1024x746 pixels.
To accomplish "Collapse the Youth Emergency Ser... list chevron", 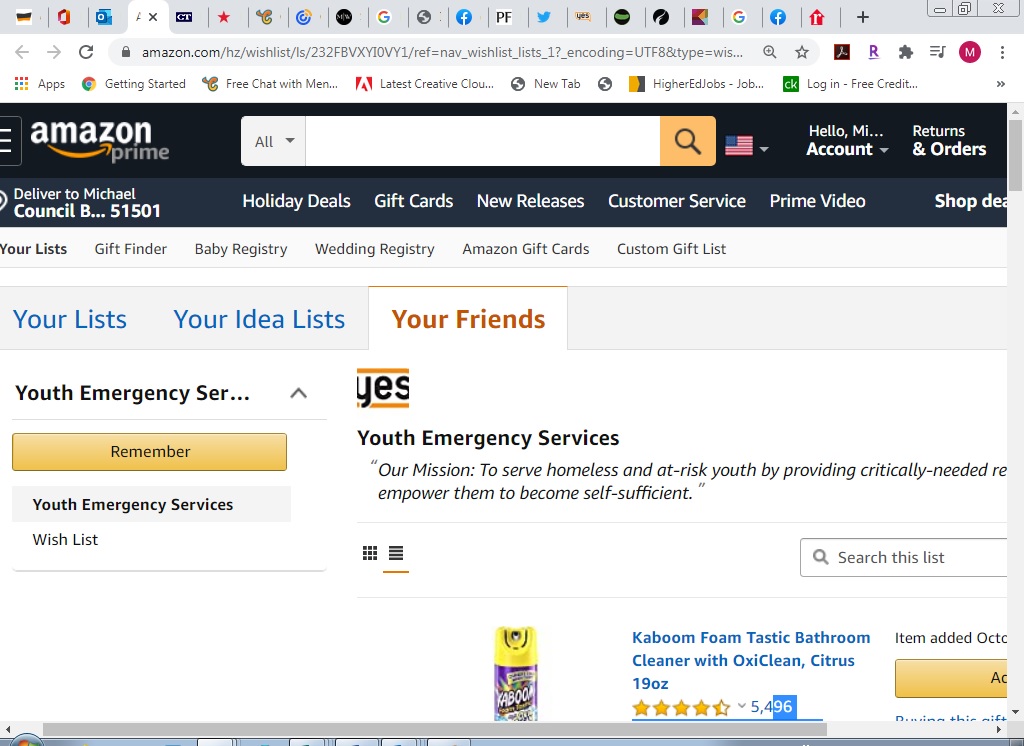I will (298, 393).
